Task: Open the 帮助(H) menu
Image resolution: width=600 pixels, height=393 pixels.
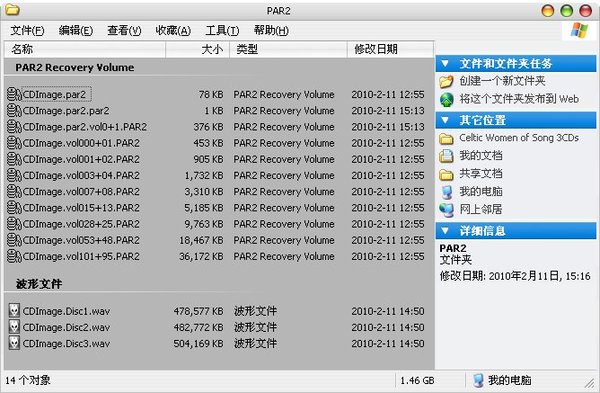Action: pyautogui.click(x=271, y=30)
